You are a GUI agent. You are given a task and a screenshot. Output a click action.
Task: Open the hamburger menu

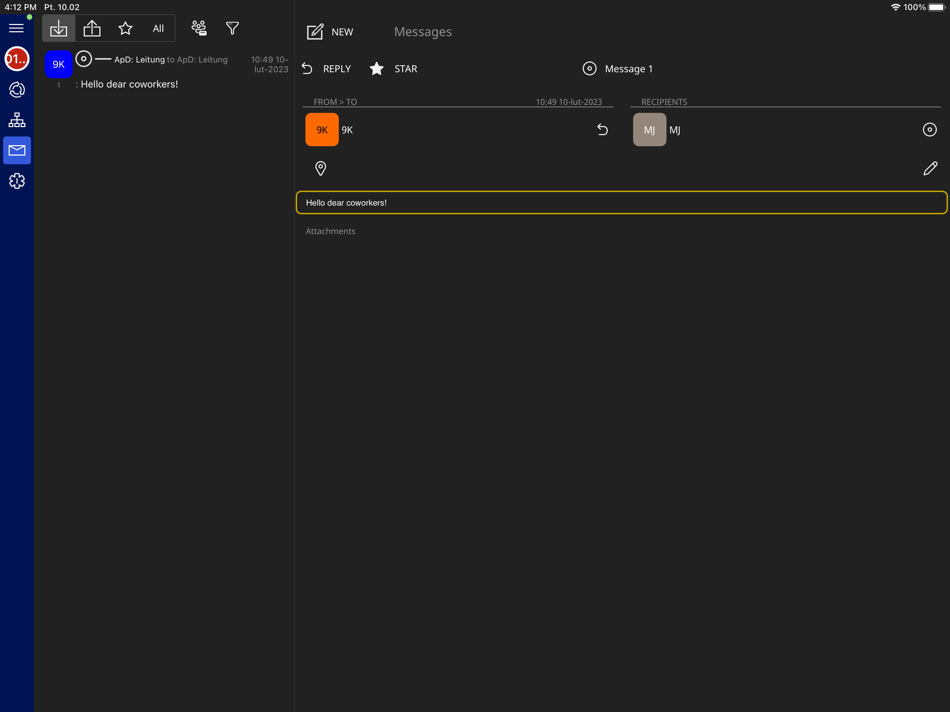[16, 28]
